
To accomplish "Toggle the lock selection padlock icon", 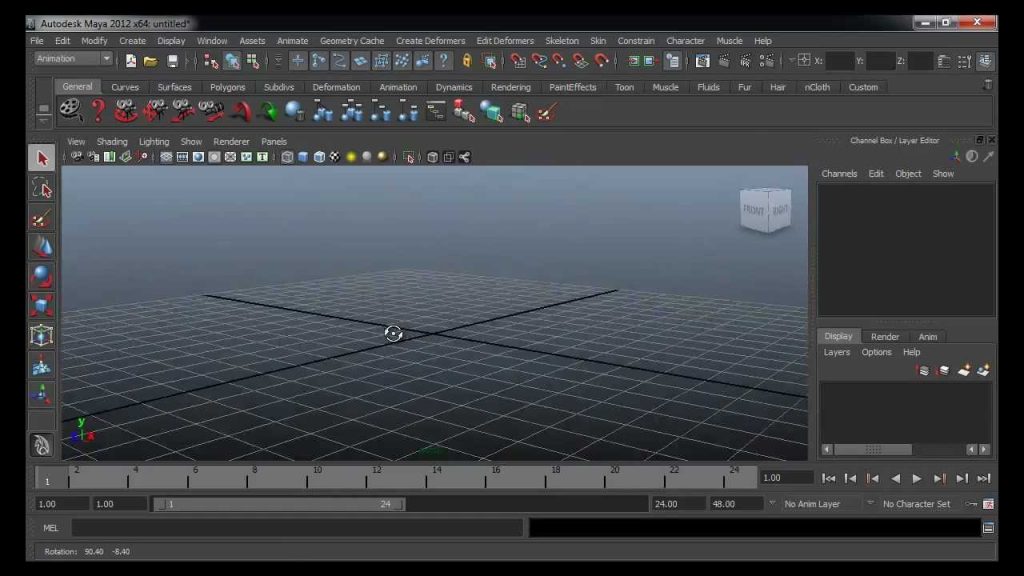I will pyautogui.click(x=467, y=61).
